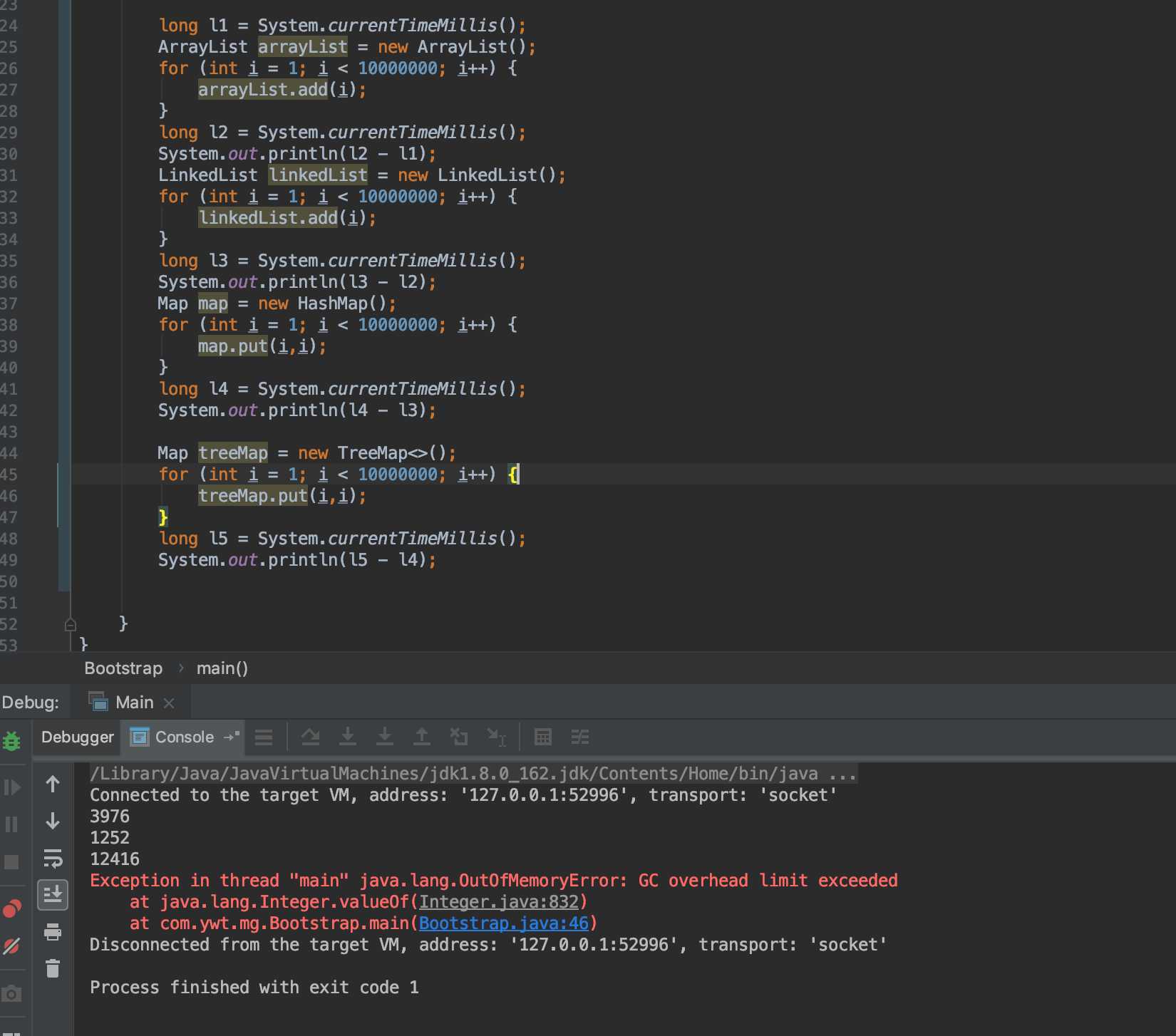Click the green Rerun debug bug icon

11,741
